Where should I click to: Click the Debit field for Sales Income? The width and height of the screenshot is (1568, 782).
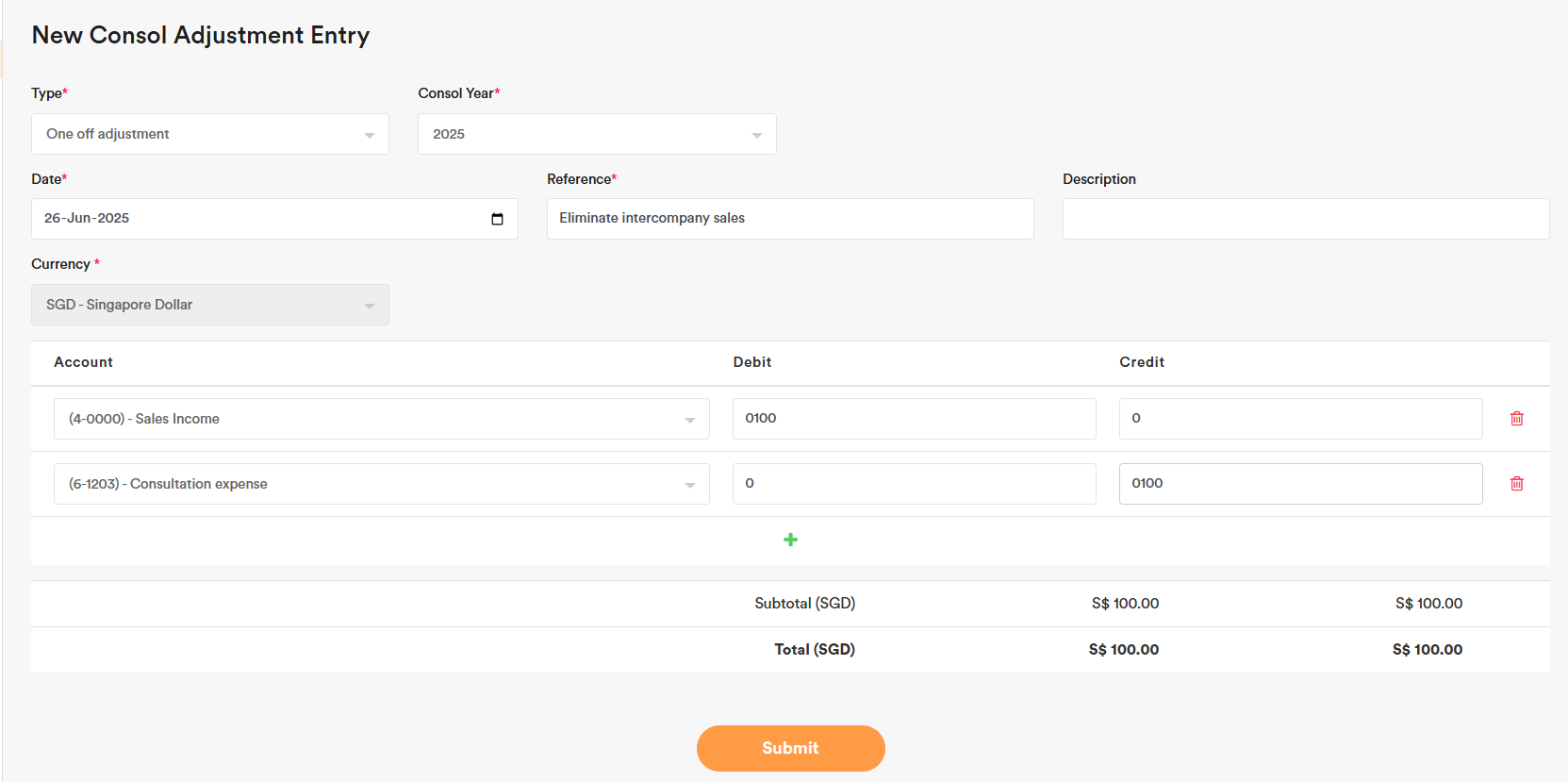[x=915, y=419]
